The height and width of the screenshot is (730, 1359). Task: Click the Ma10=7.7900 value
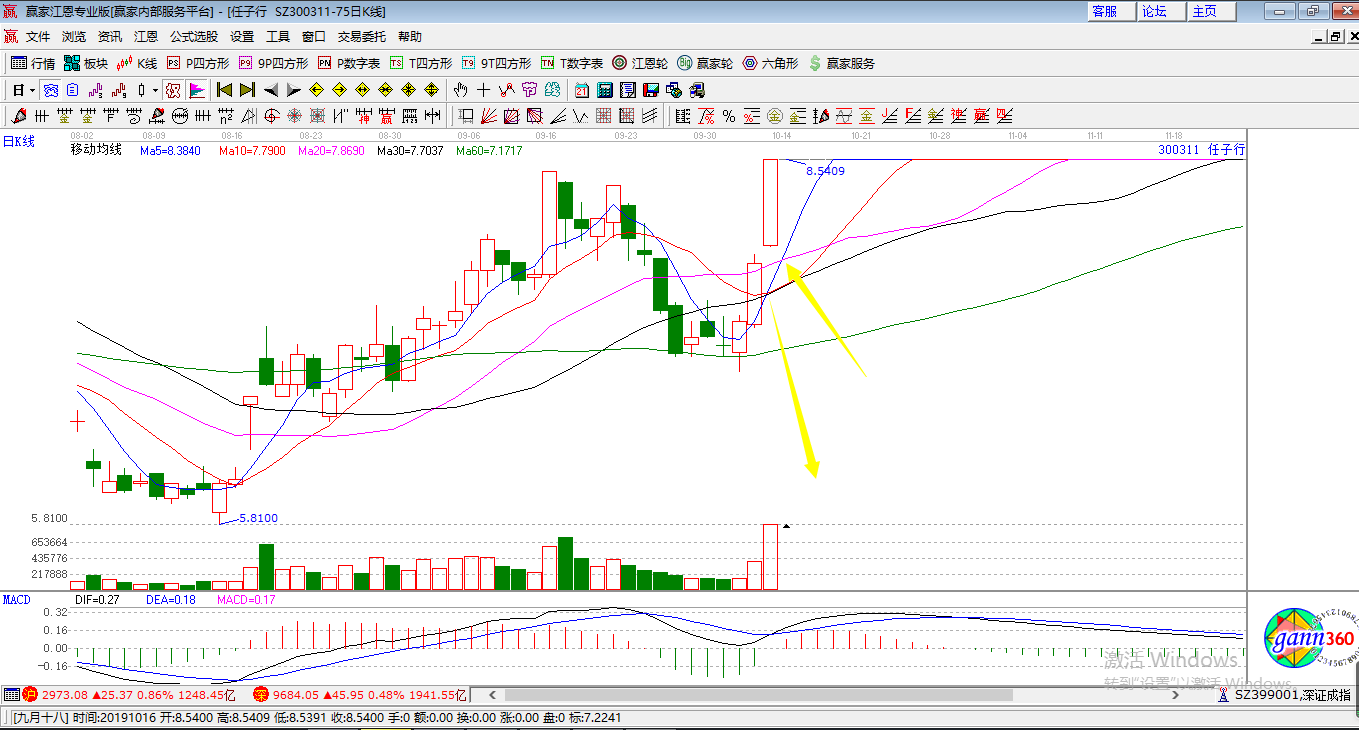tap(253, 151)
